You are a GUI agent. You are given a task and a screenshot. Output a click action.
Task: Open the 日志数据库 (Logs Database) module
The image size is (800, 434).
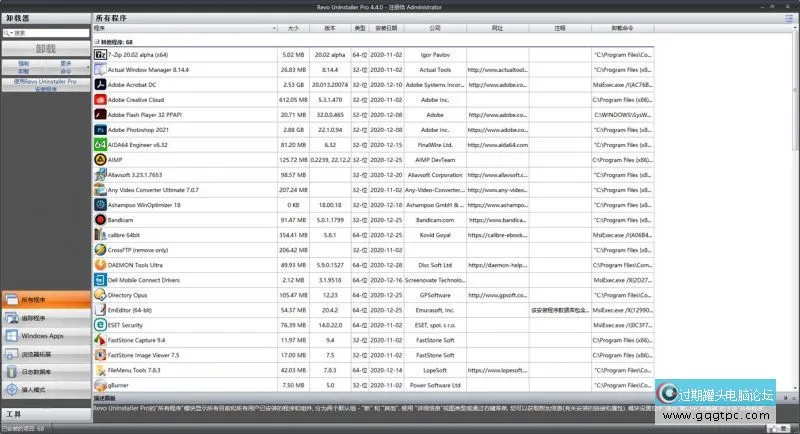pos(43,372)
